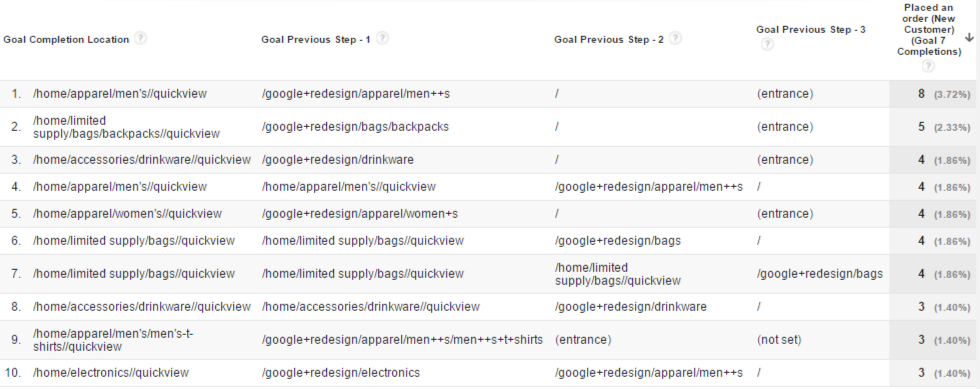Viewport: 980px width, 389px height.
Task: Select /google+redesign/apparel/men++s/men++s+t+shirts cell
Action: pyautogui.click(x=402, y=340)
